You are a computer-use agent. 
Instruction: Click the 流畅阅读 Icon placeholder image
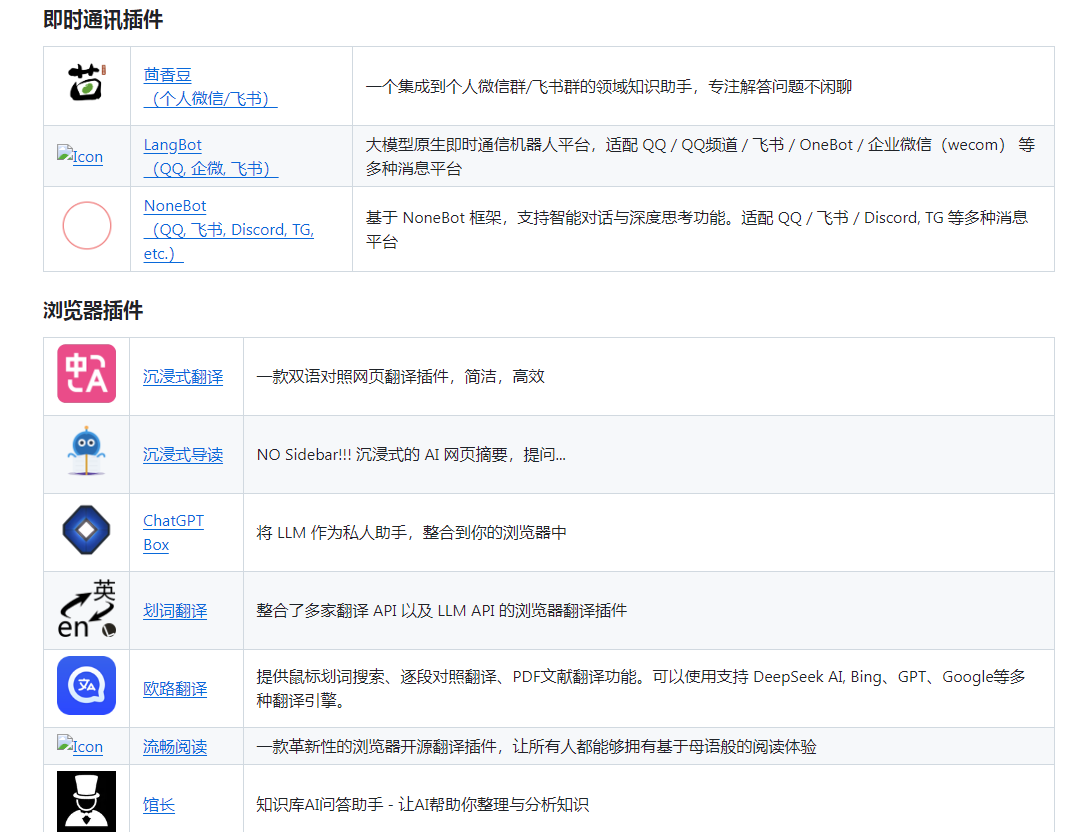coord(80,746)
